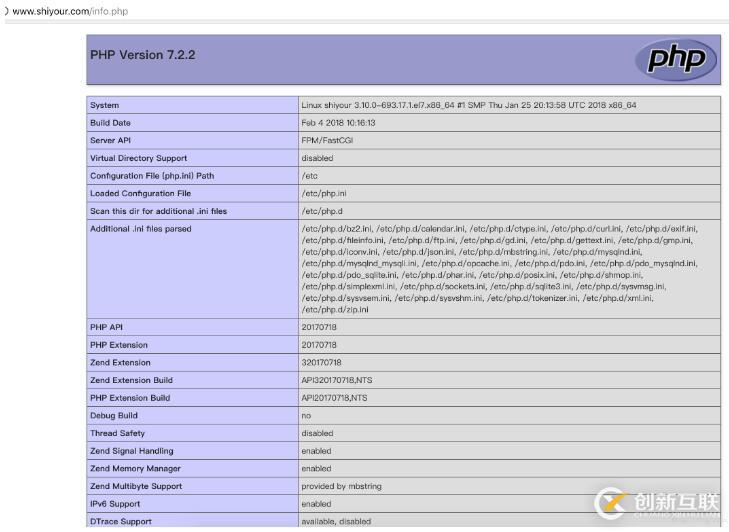Click the IPv6 Support label

(x=115, y=504)
